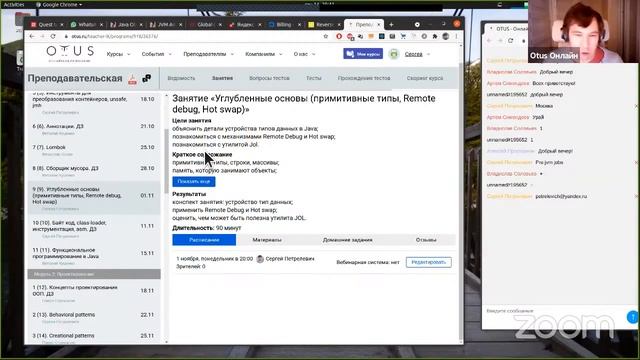Open the Chrome extensions puzzle icon
The width and height of the screenshot is (640, 360).
pyautogui.click(x=435, y=36)
